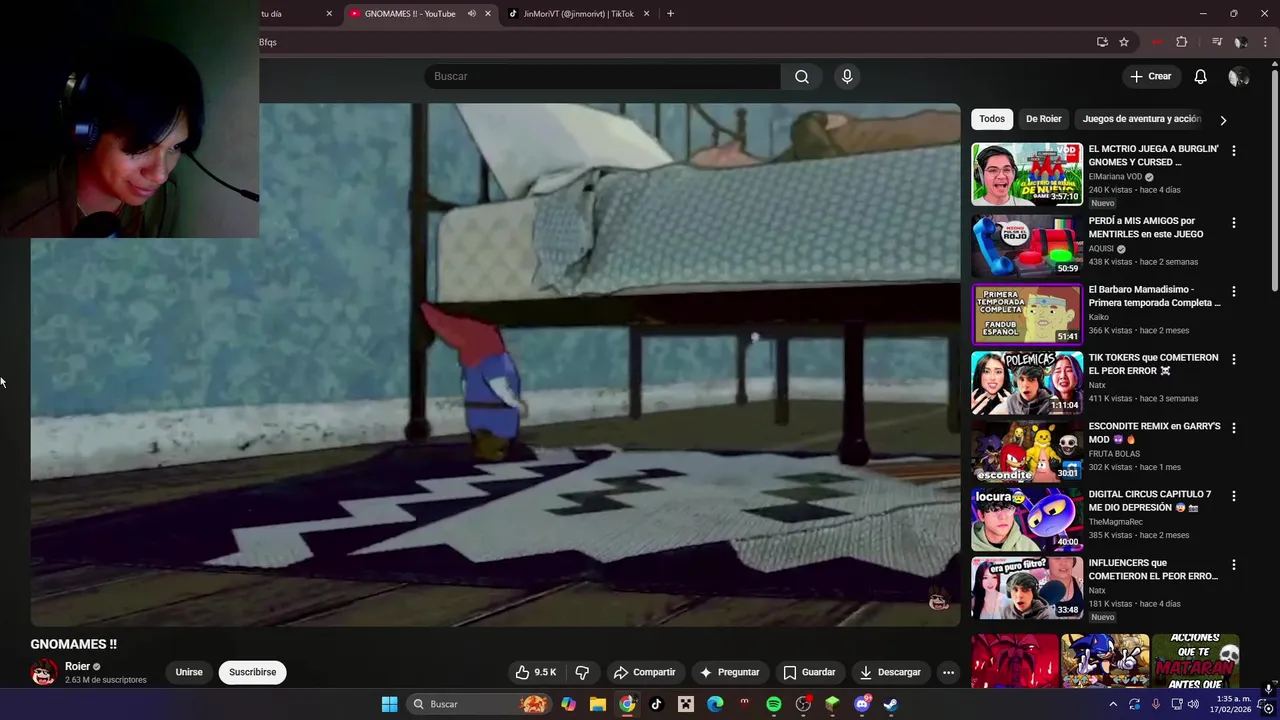Open menu for ESCONDITE REMIX video
The width and height of the screenshot is (1280, 720).
pos(1233,427)
